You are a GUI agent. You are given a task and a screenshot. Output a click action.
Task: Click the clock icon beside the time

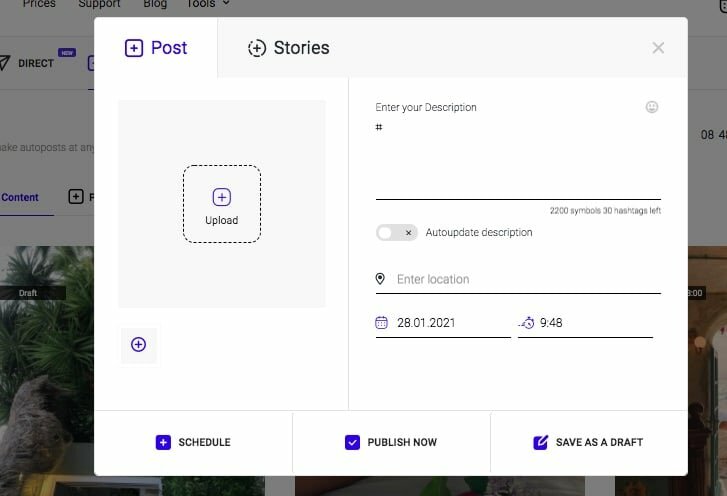tap(527, 323)
